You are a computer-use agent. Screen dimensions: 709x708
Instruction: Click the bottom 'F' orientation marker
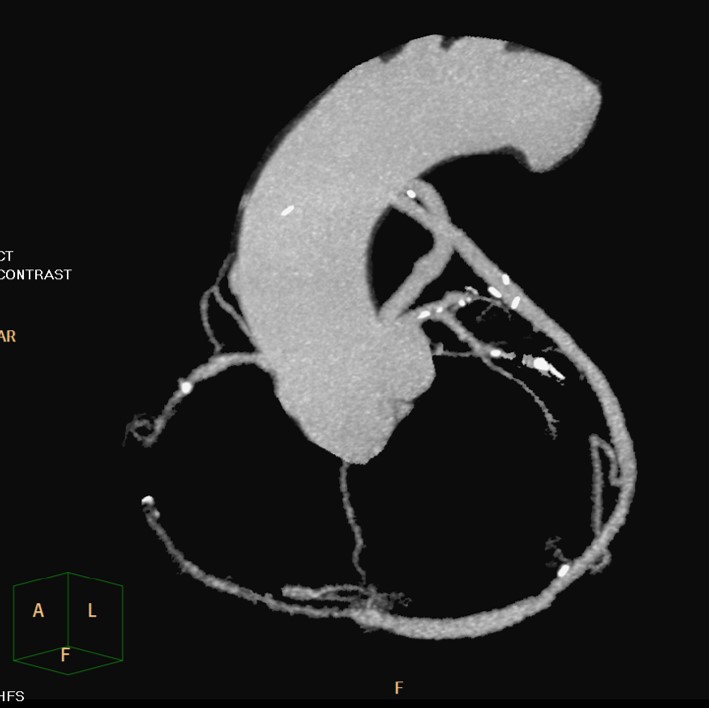point(398,688)
